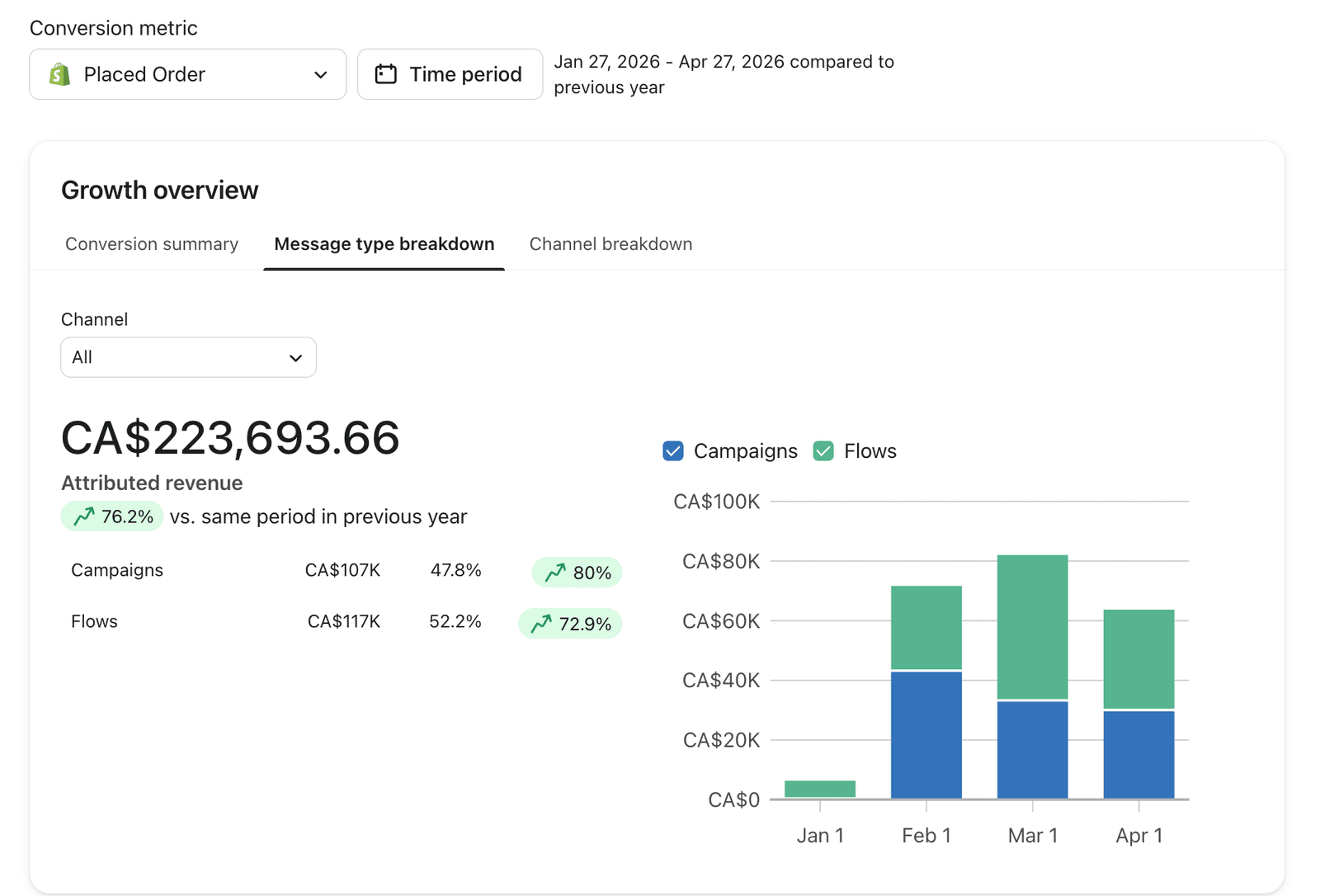
Task: Click the Feb 1 x-axis label
Action: (x=926, y=836)
